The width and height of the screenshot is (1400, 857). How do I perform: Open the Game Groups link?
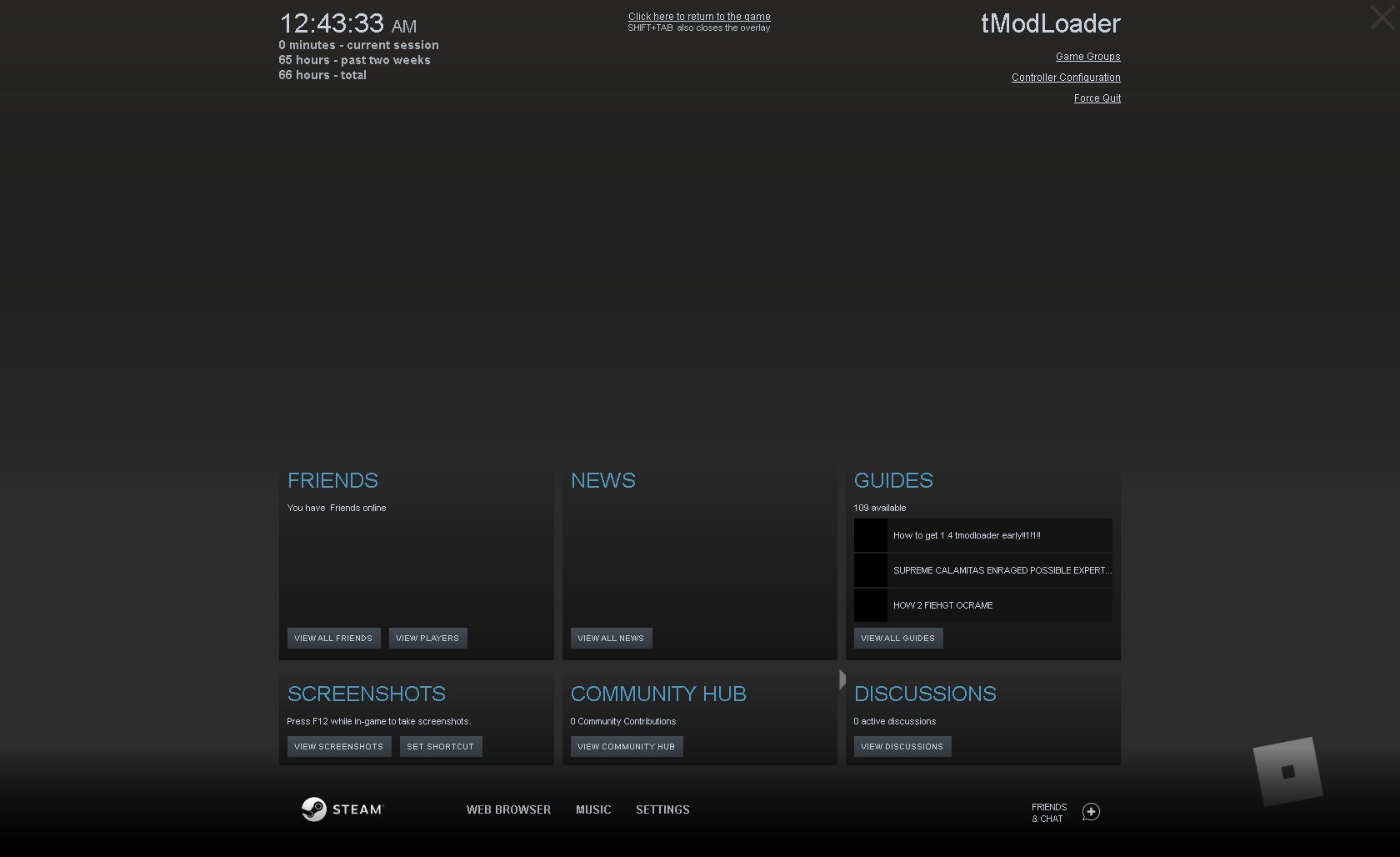(1087, 57)
